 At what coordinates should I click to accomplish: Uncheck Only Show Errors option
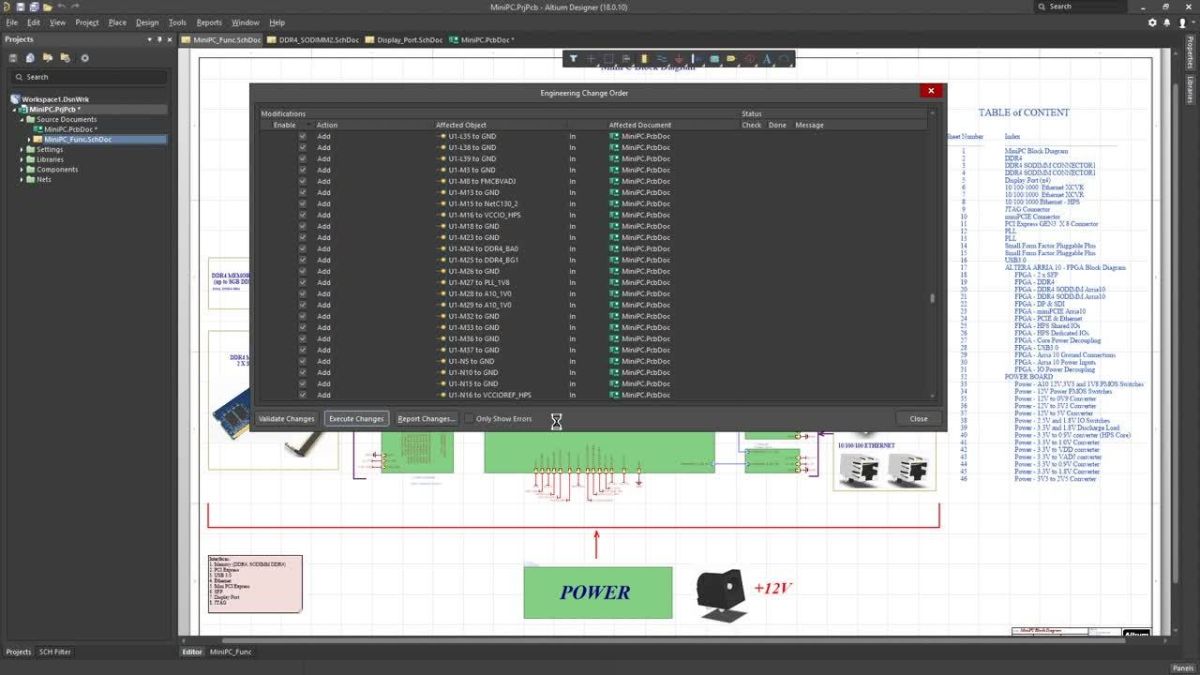tap(469, 418)
